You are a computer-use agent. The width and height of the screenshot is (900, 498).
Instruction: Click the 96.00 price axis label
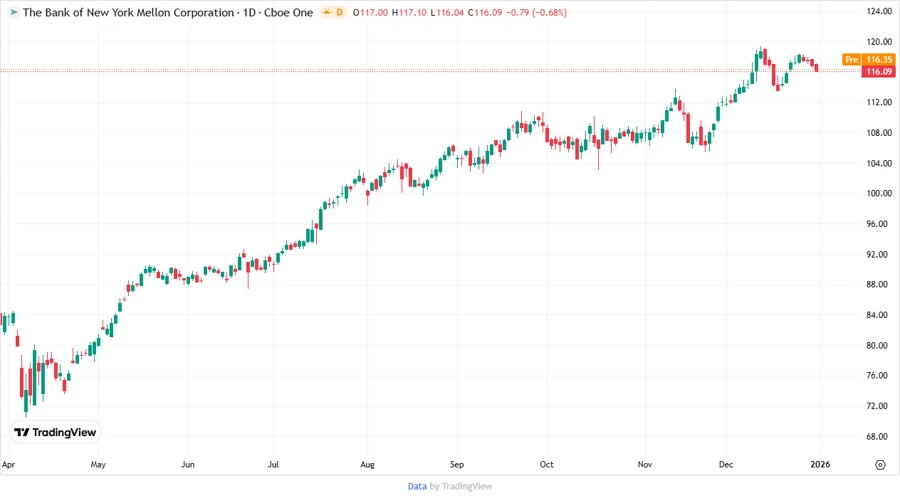pyautogui.click(x=879, y=224)
